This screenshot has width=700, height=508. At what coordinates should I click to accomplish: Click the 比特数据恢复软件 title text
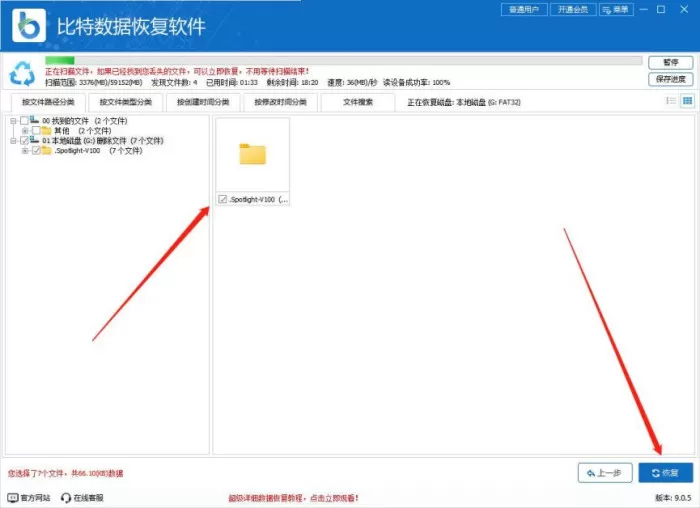click(131, 26)
